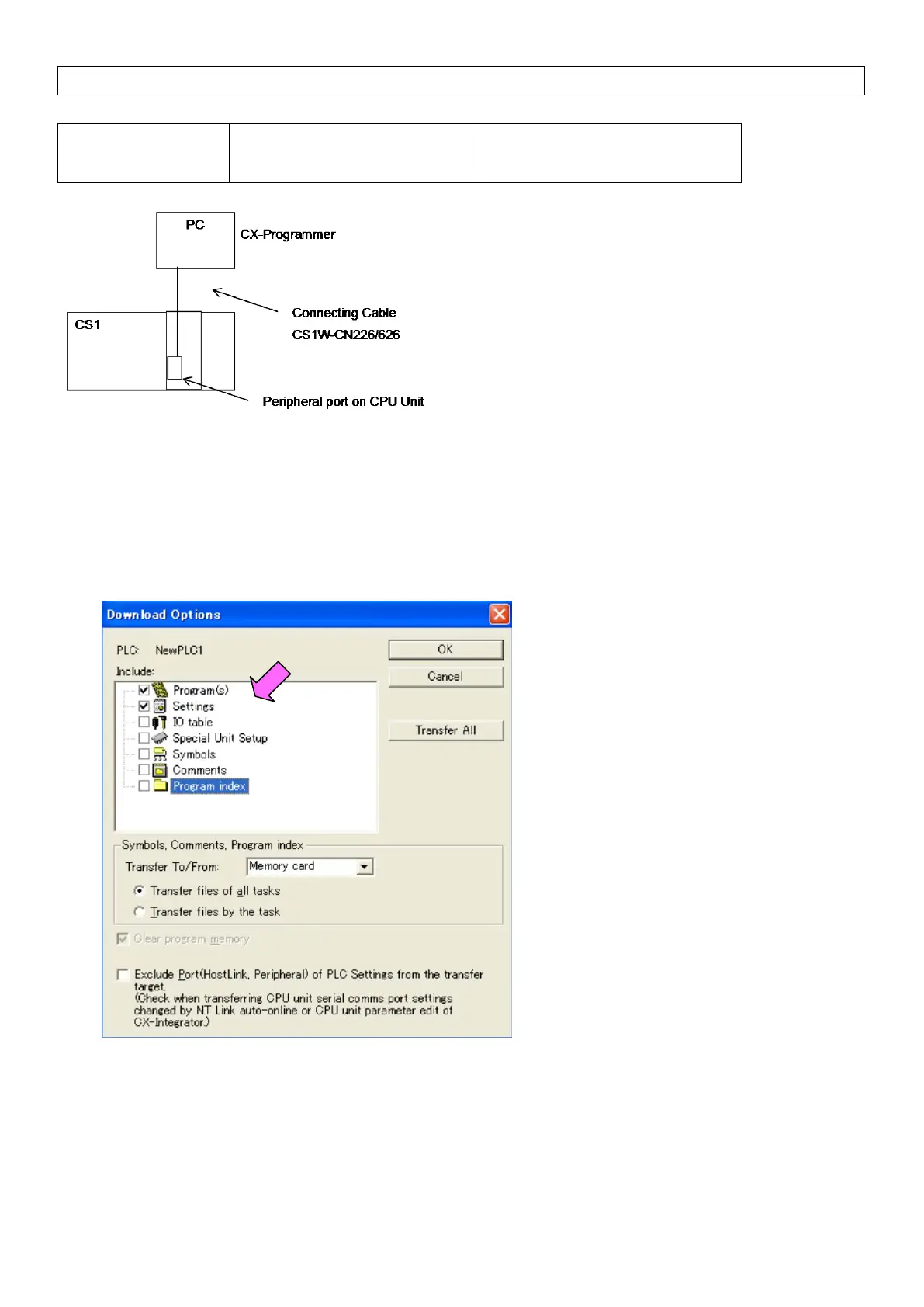Toggle the Clear program memory checkbox
This screenshot has height=1307, width=924.
tap(122, 938)
